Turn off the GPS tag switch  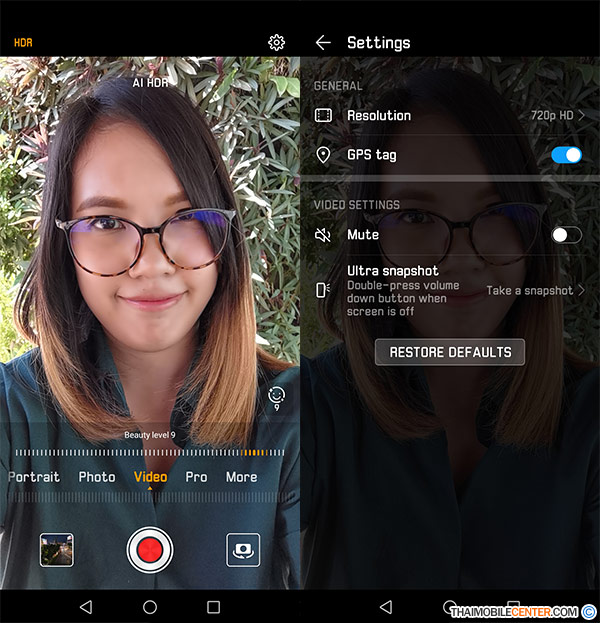click(567, 155)
